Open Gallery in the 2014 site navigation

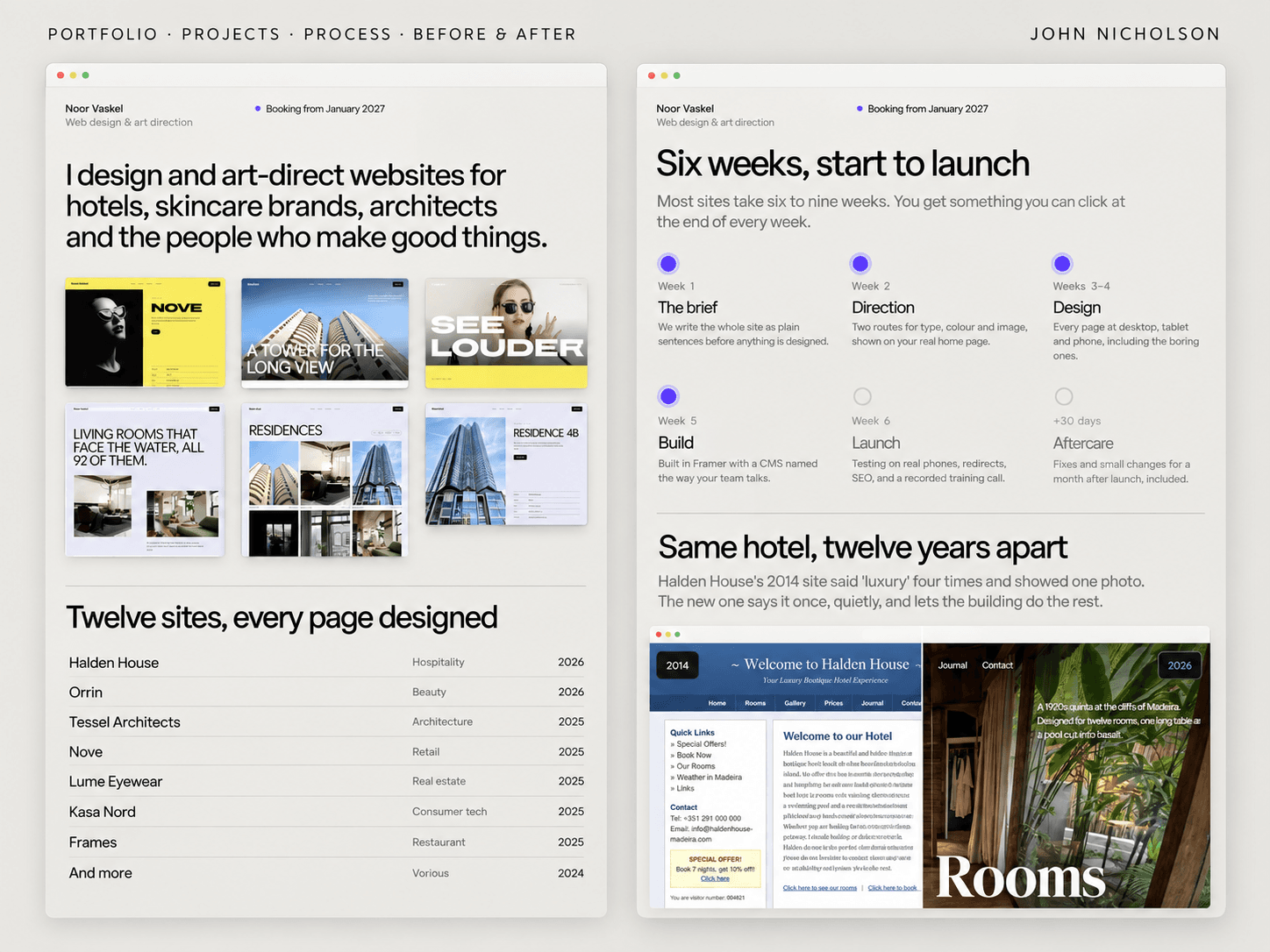click(x=795, y=703)
